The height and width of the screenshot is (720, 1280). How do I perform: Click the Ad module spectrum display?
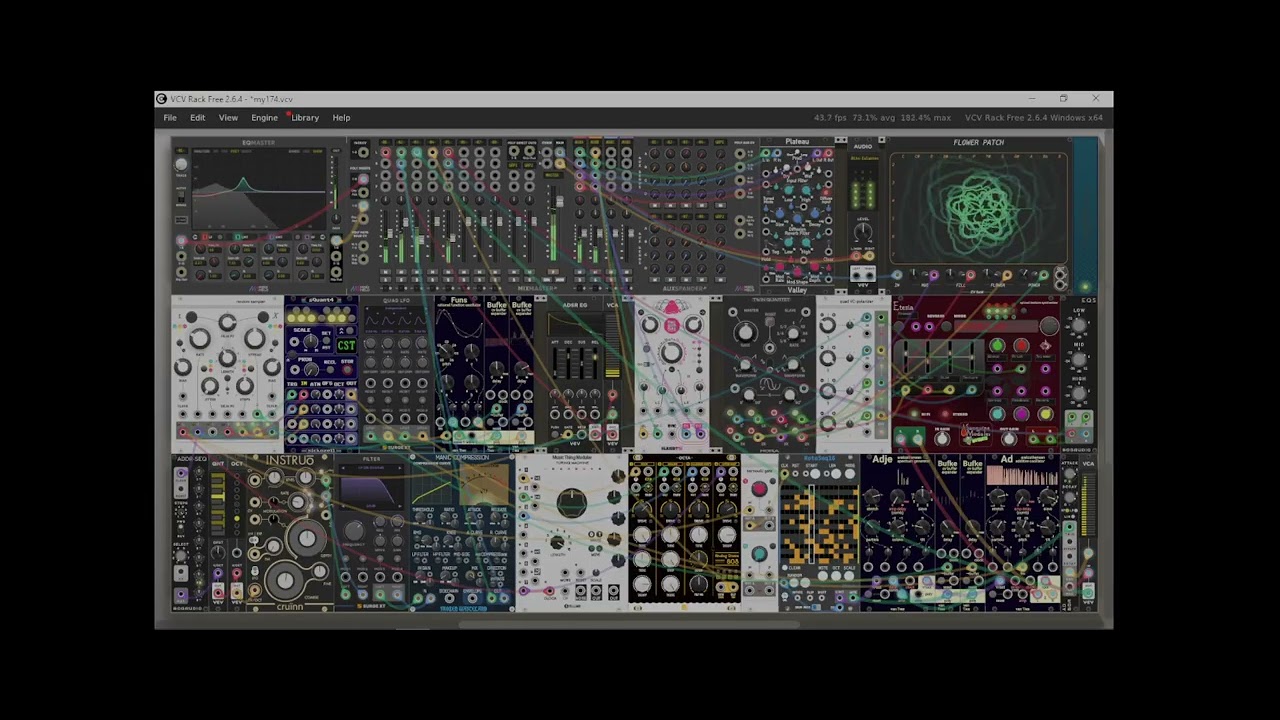[x=1022, y=475]
